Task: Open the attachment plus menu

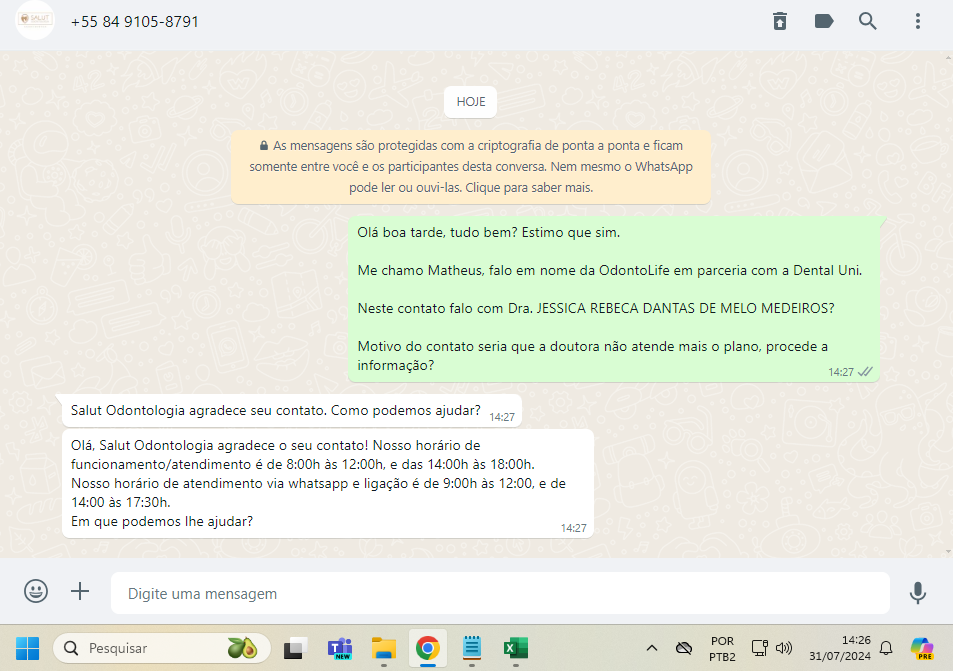Action: (80, 591)
